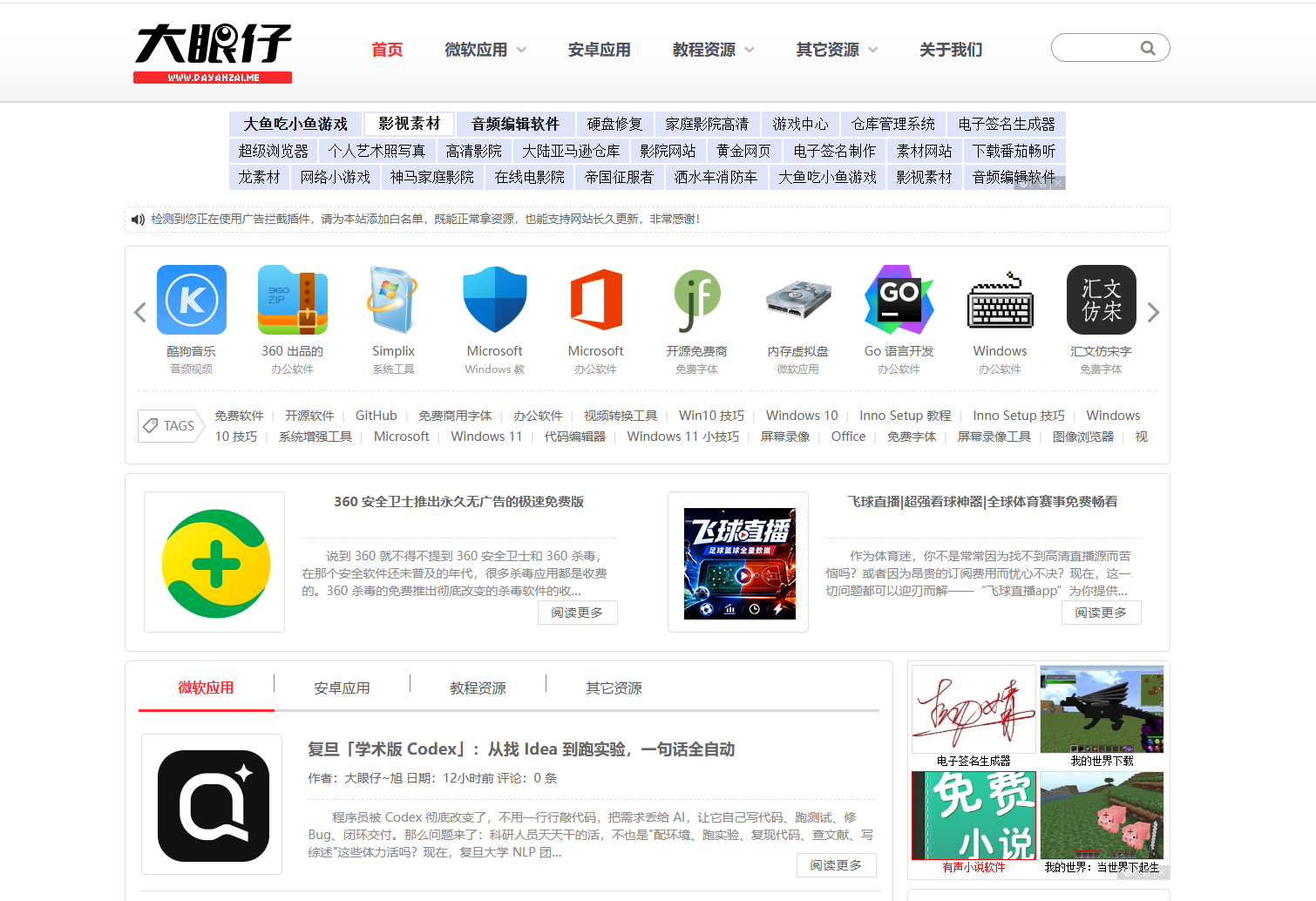Click the Windows 11 小技巧 tag
This screenshot has width=1316, height=901.
click(682, 437)
